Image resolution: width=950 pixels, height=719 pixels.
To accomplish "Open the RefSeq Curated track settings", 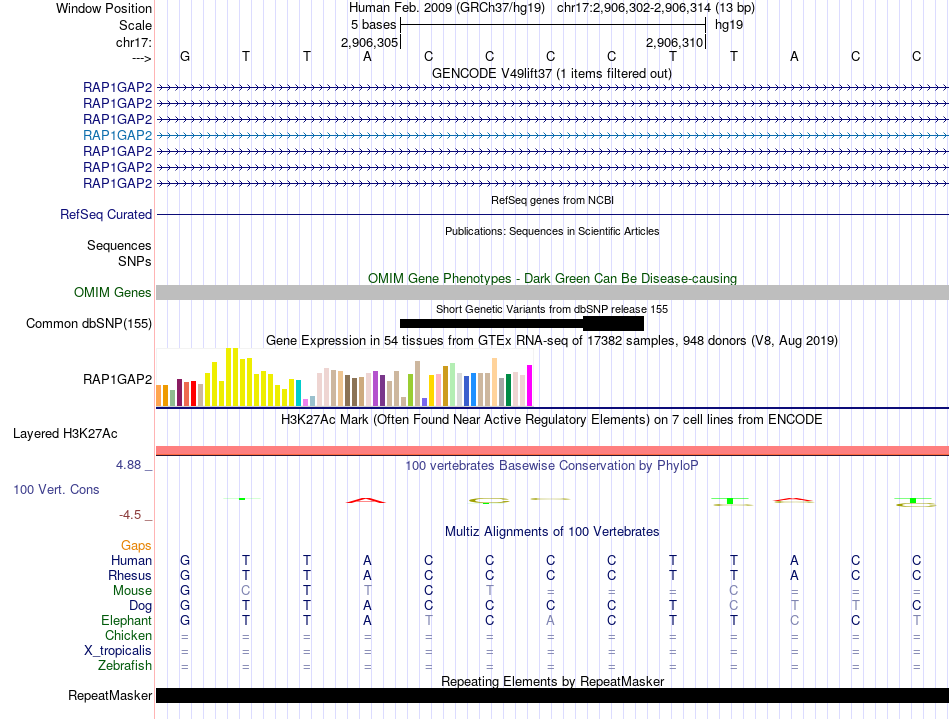I will 106,214.
